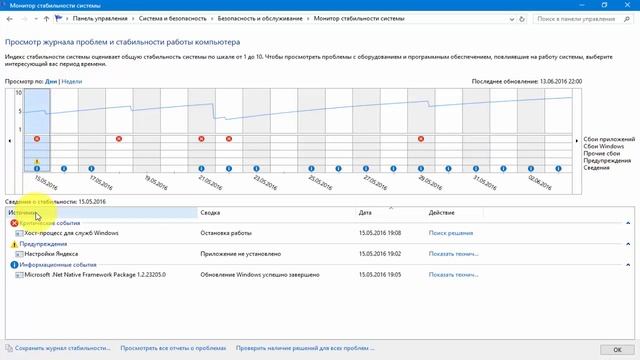
Task: Click the 15.05.2016 19:08 date cell
Action: tap(380, 233)
